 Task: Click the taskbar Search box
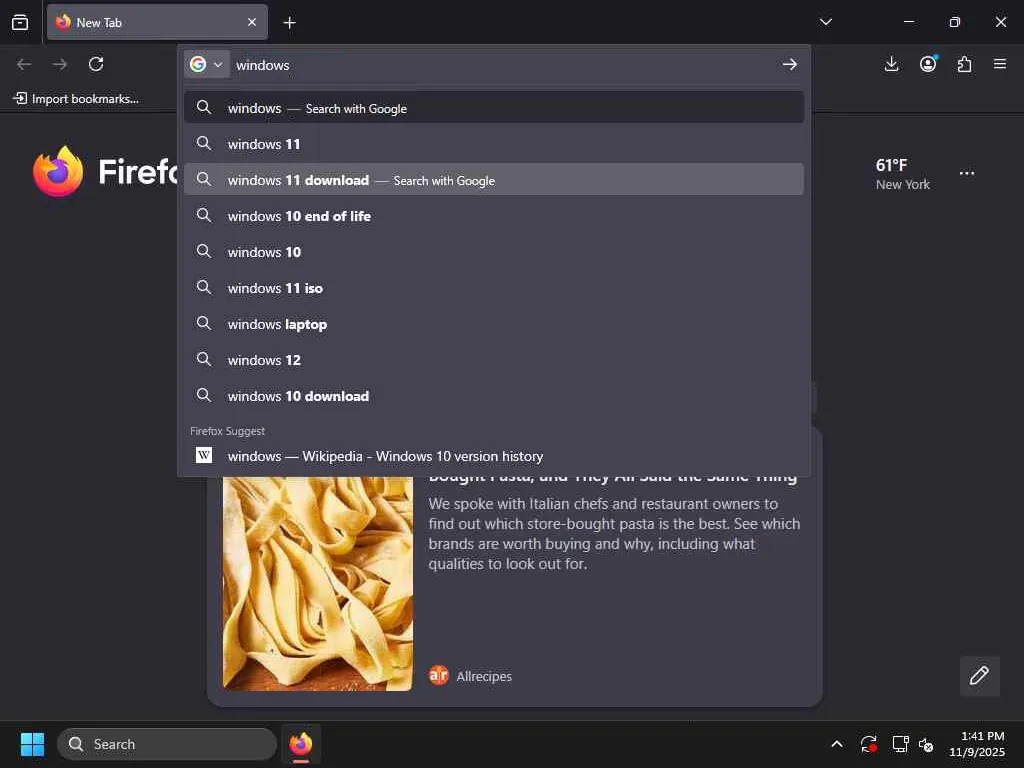[167, 744]
